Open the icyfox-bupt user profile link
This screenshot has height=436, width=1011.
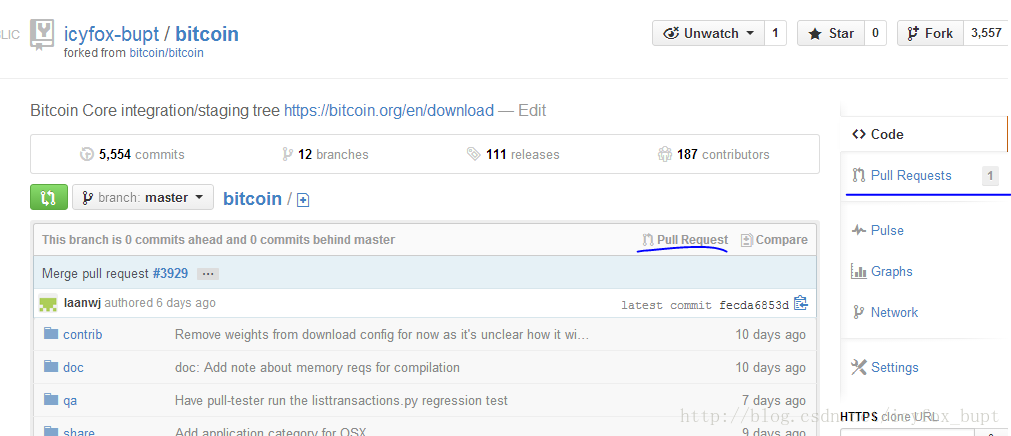[x=111, y=34]
